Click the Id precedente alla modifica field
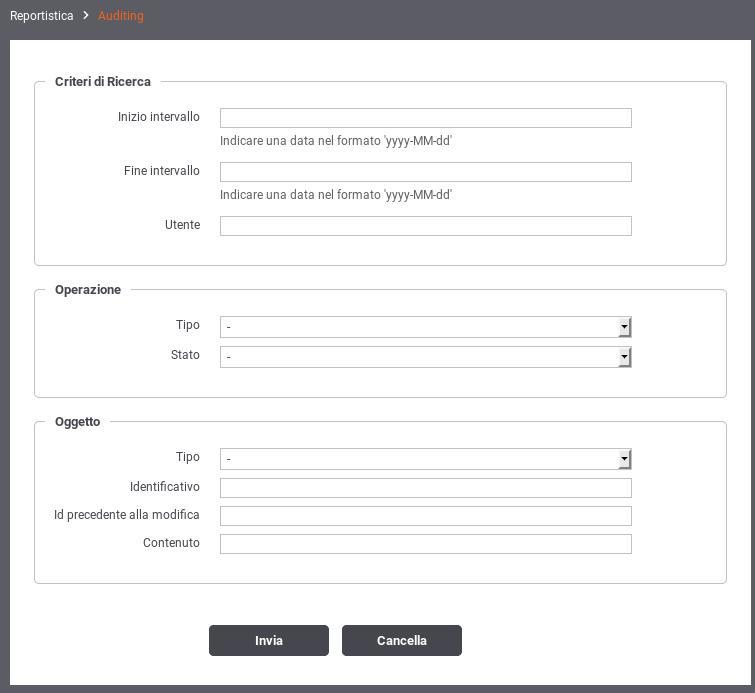 426,516
